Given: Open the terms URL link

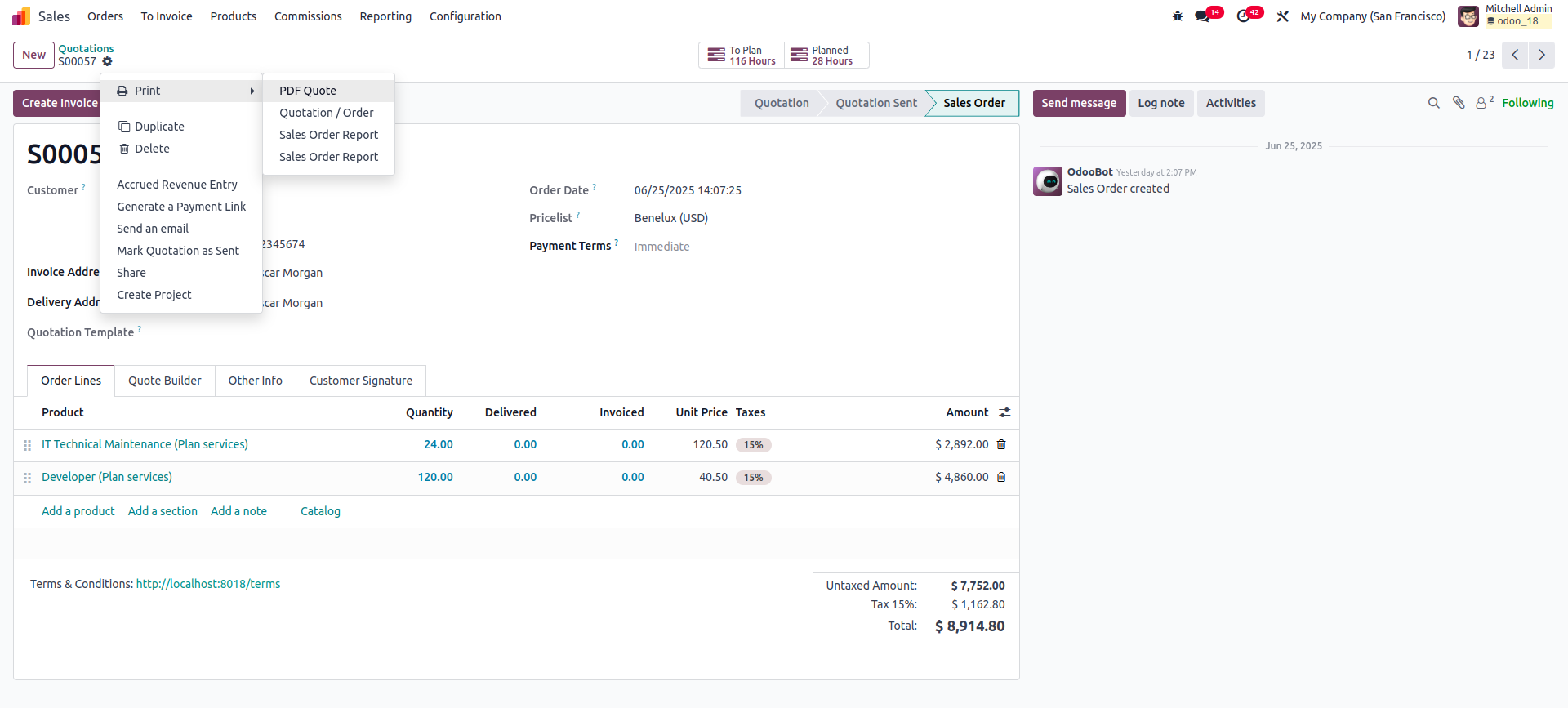Looking at the screenshot, I should tap(208, 584).
